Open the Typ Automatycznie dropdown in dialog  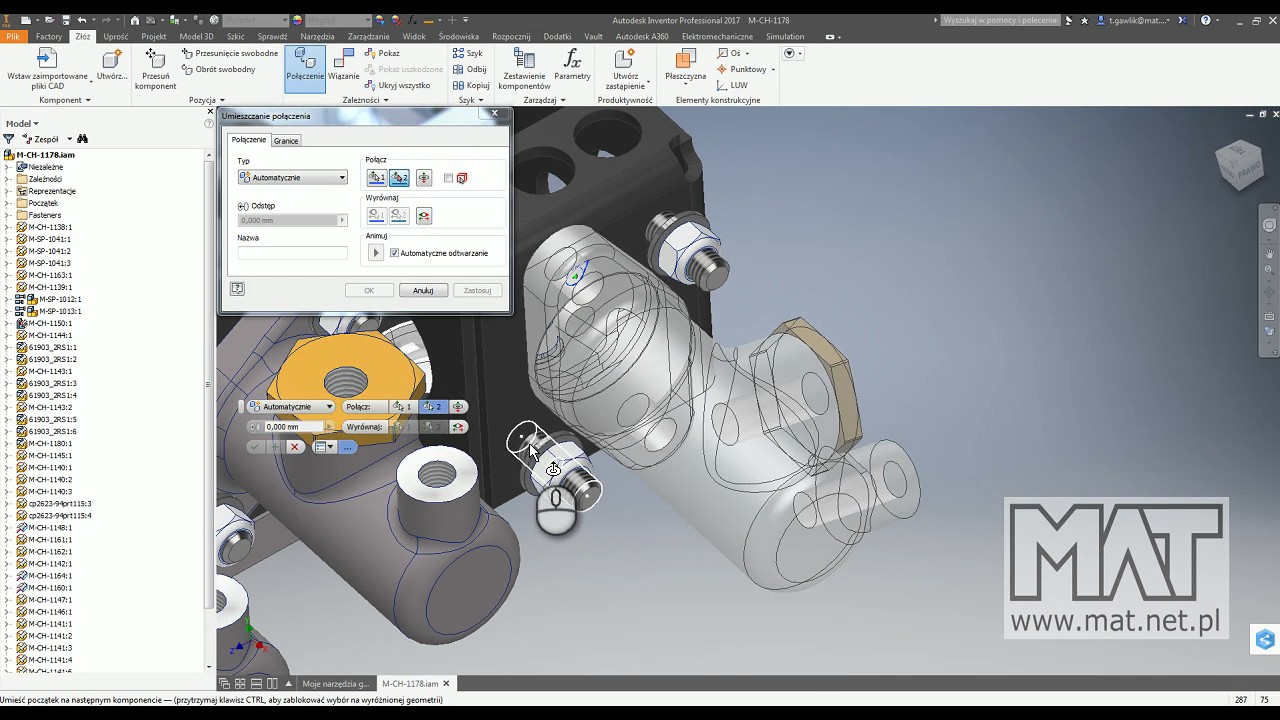293,178
